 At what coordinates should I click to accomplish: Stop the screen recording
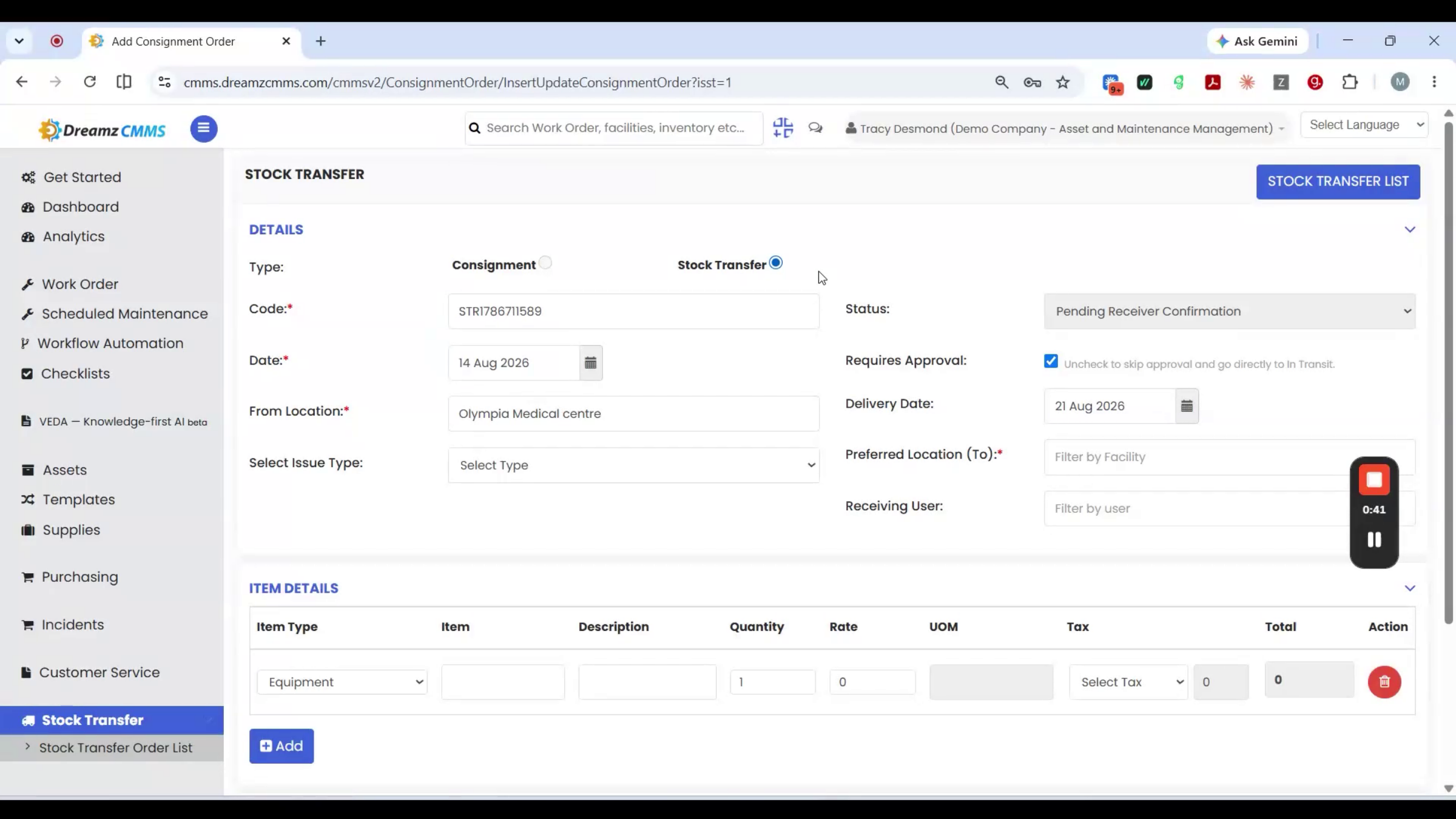[x=1374, y=480]
